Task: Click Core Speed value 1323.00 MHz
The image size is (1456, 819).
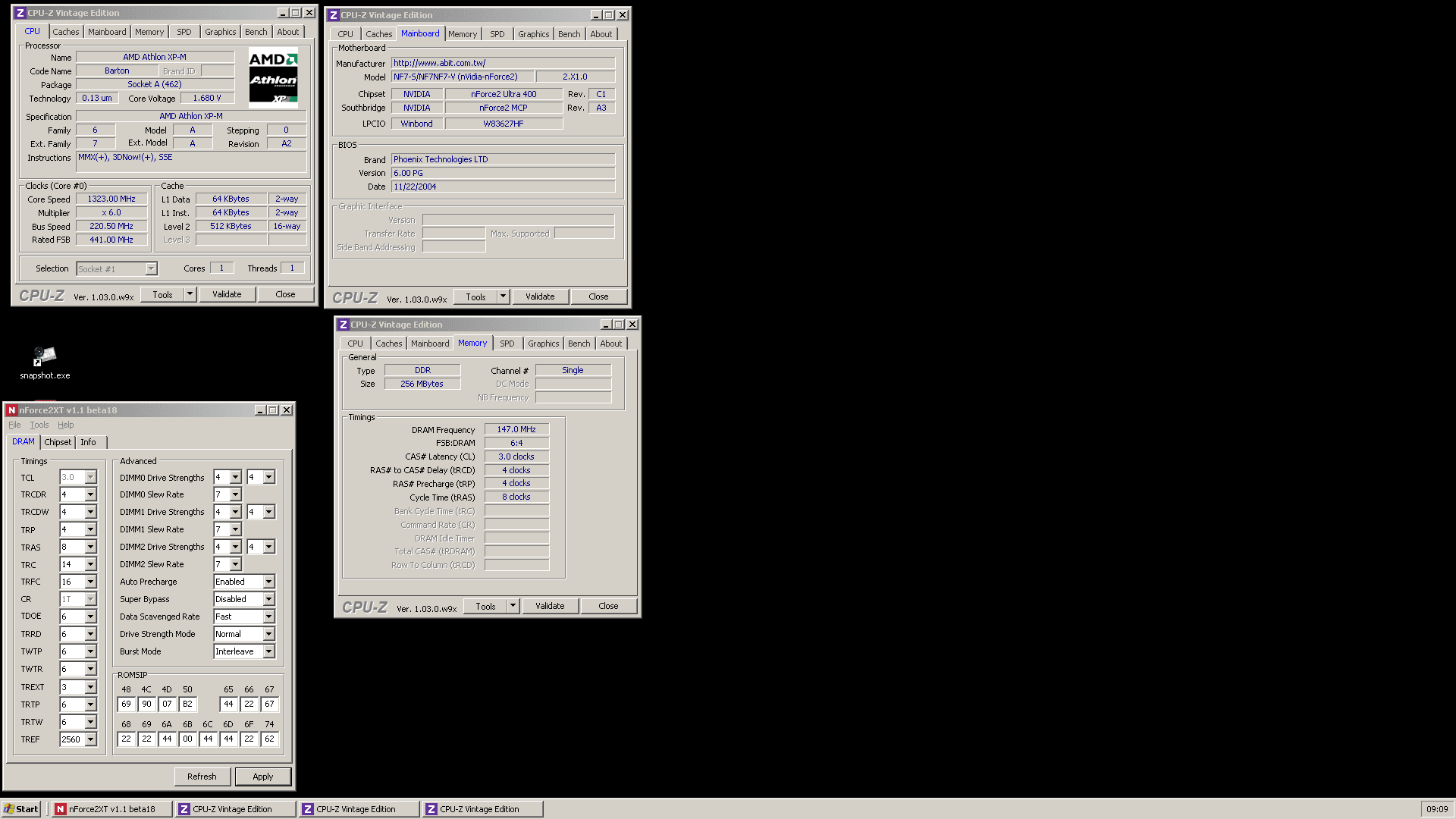Action: pyautogui.click(x=111, y=199)
